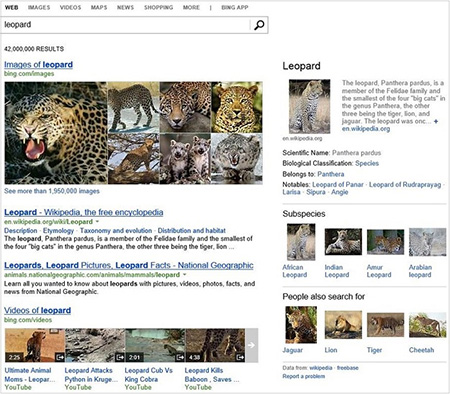
Task: Open the More menu in the top bar
Action: (x=191, y=7)
